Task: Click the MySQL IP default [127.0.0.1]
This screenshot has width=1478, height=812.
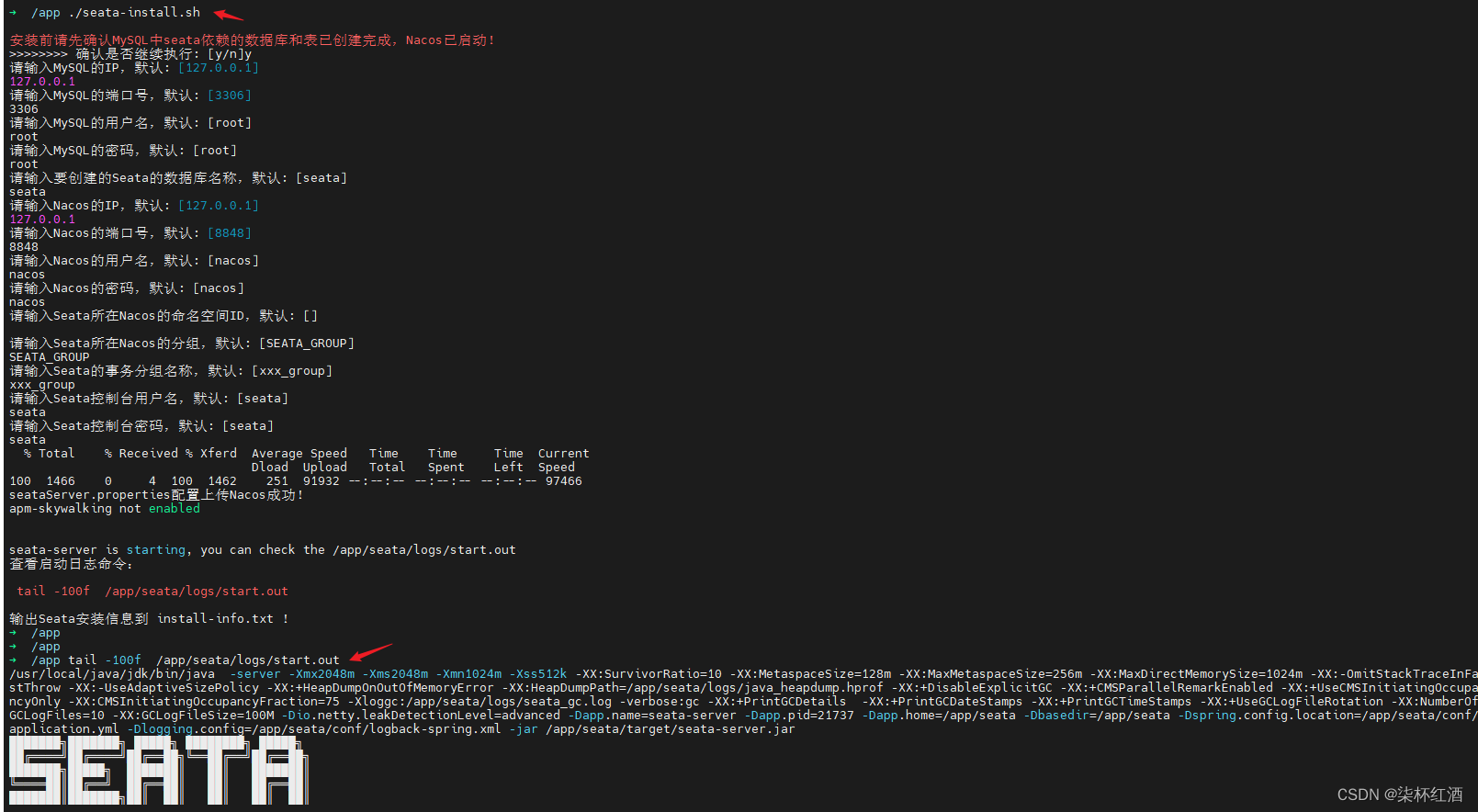Action: (219, 67)
